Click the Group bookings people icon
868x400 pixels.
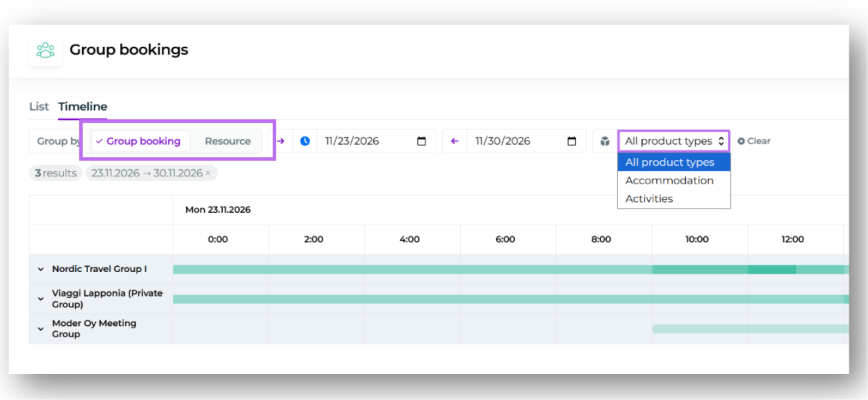pyautogui.click(x=45, y=50)
